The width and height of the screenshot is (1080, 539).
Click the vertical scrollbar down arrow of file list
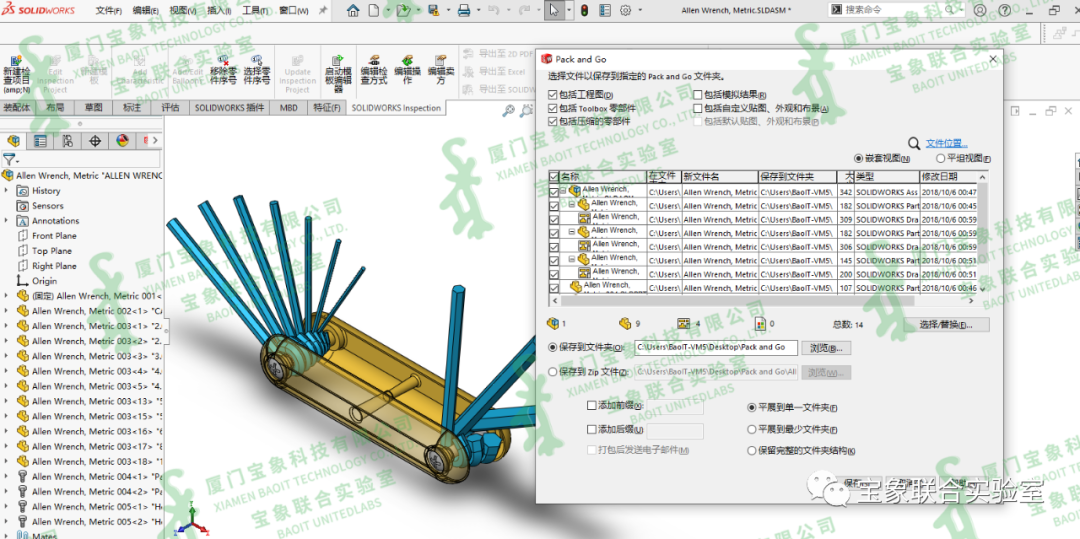tap(982, 289)
